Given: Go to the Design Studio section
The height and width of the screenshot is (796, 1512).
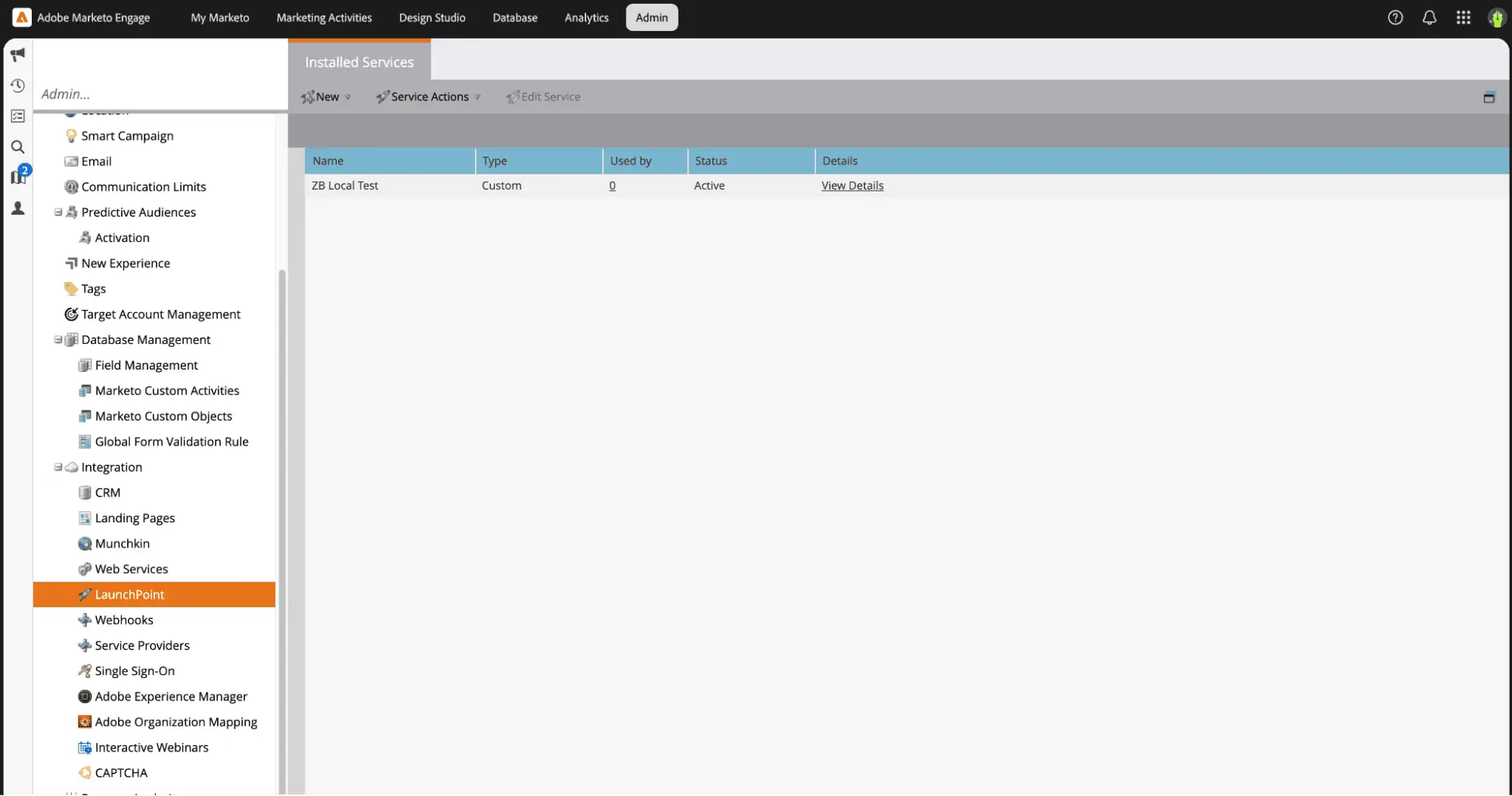Looking at the screenshot, I should pyautogui.click(x=432, y=17).
